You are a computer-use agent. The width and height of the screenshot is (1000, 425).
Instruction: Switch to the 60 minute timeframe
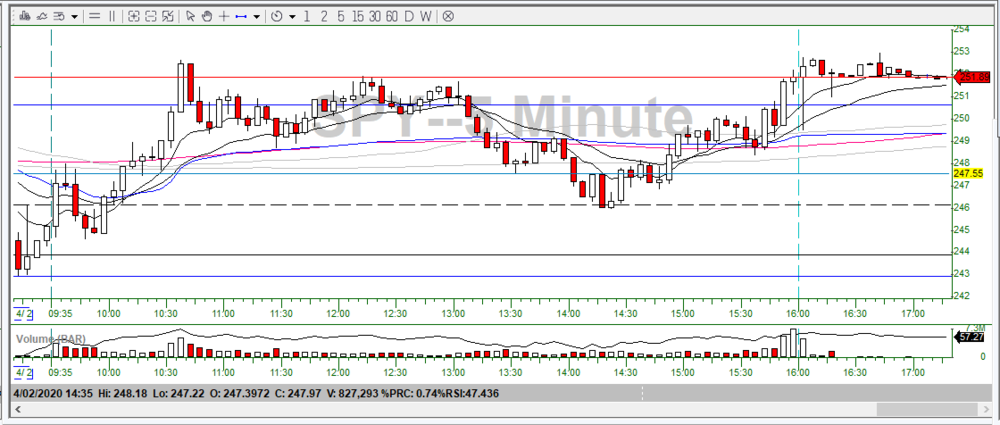pos(392,16)
